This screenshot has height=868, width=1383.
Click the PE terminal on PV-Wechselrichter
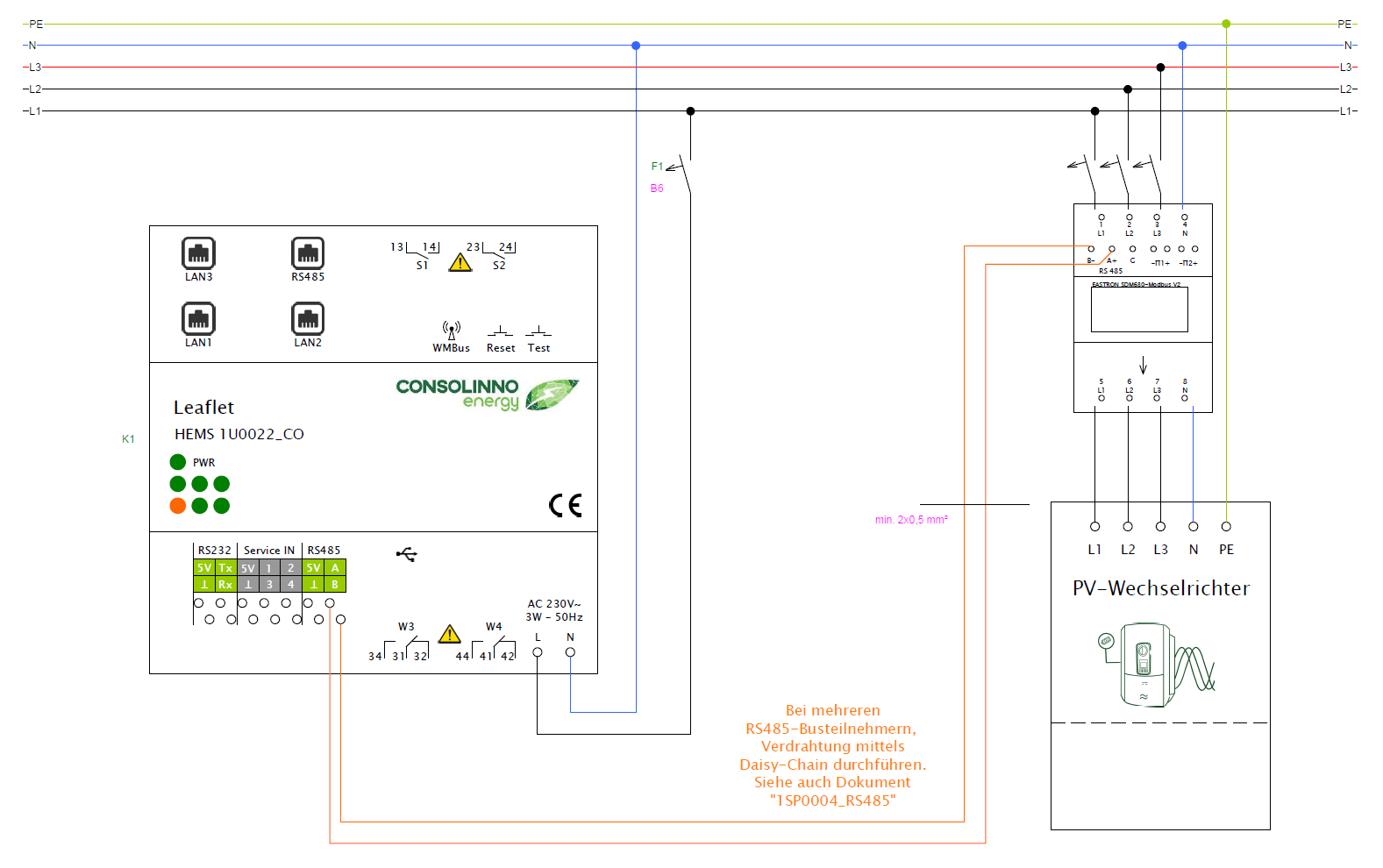point(1226,527)
